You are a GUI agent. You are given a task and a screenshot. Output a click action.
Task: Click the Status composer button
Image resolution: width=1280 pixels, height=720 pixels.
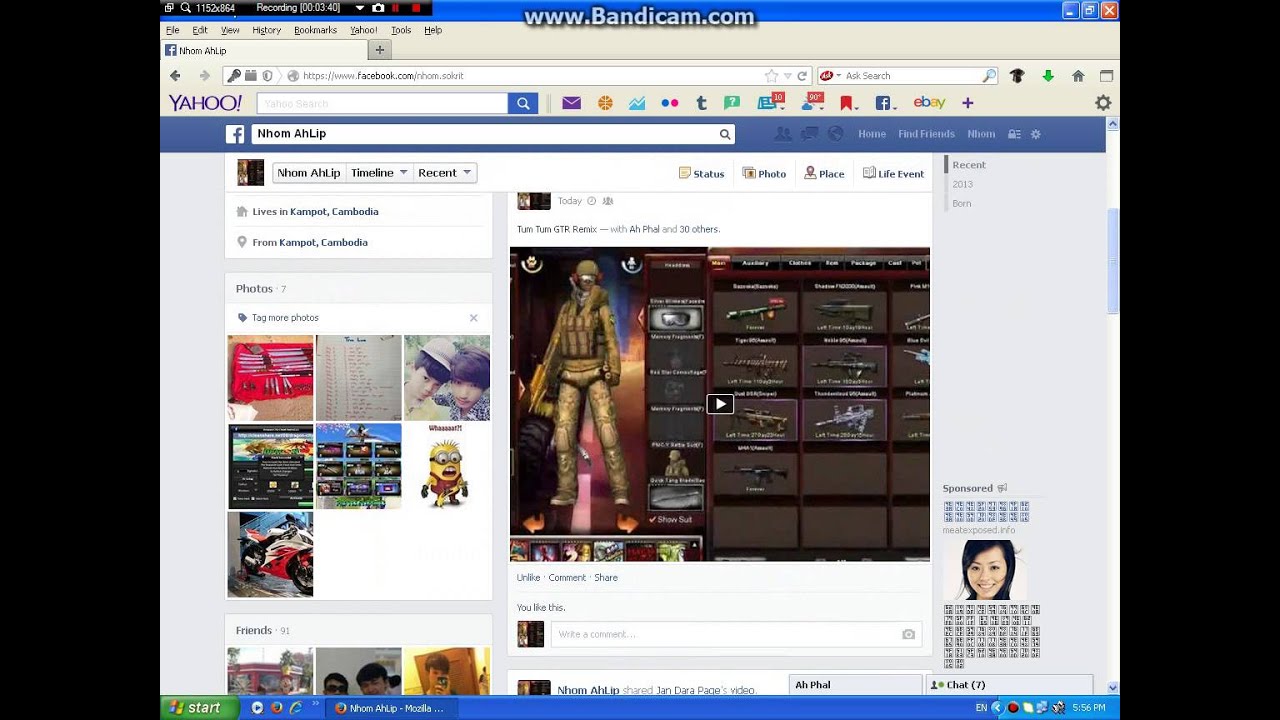point(702,174)
